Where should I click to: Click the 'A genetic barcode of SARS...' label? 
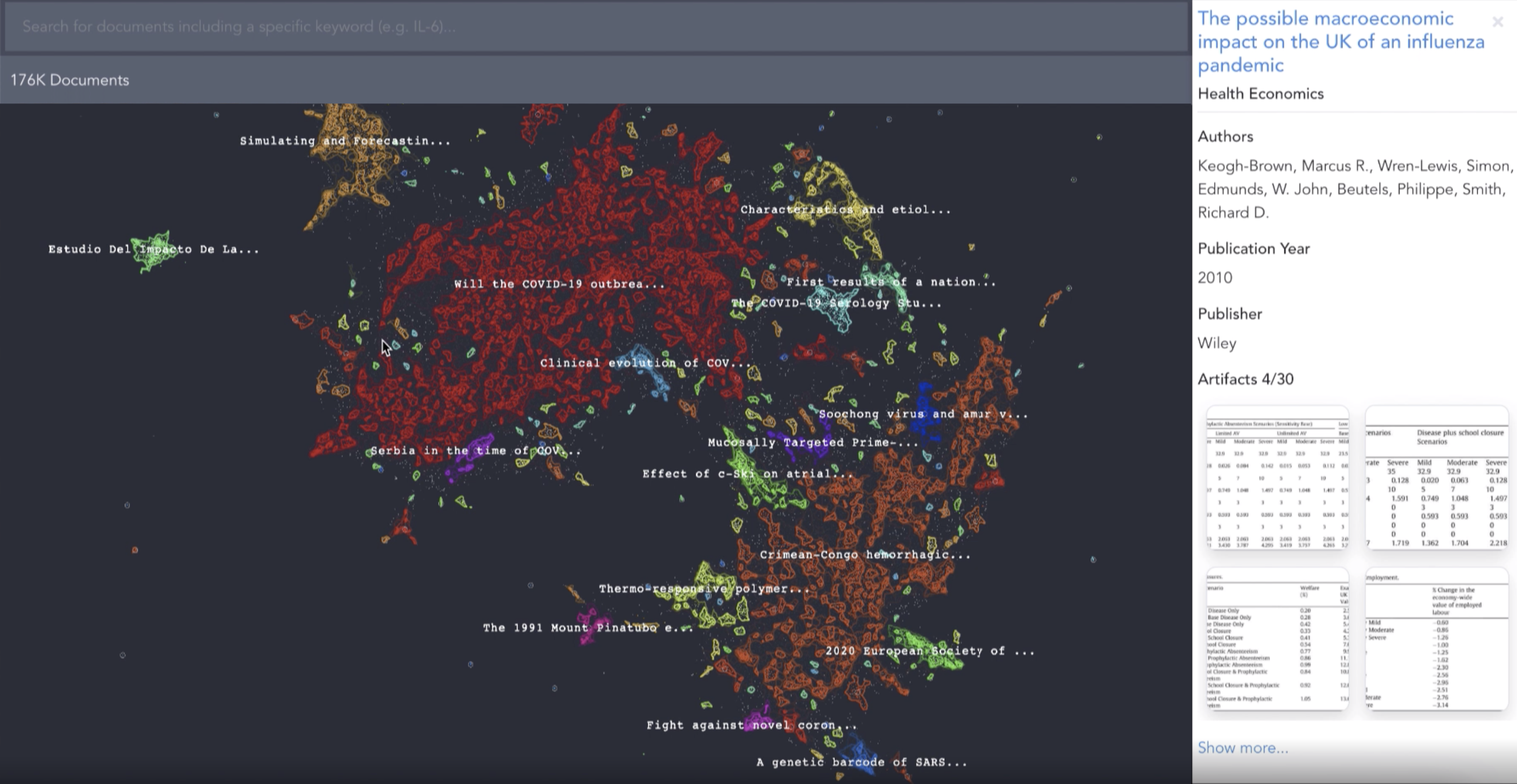(861, 762)
